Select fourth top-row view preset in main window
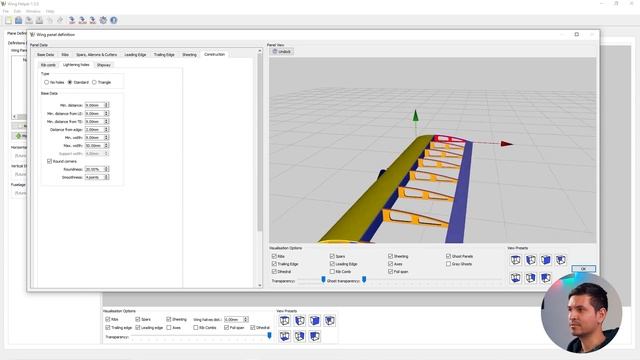 [x=330, y=321]
